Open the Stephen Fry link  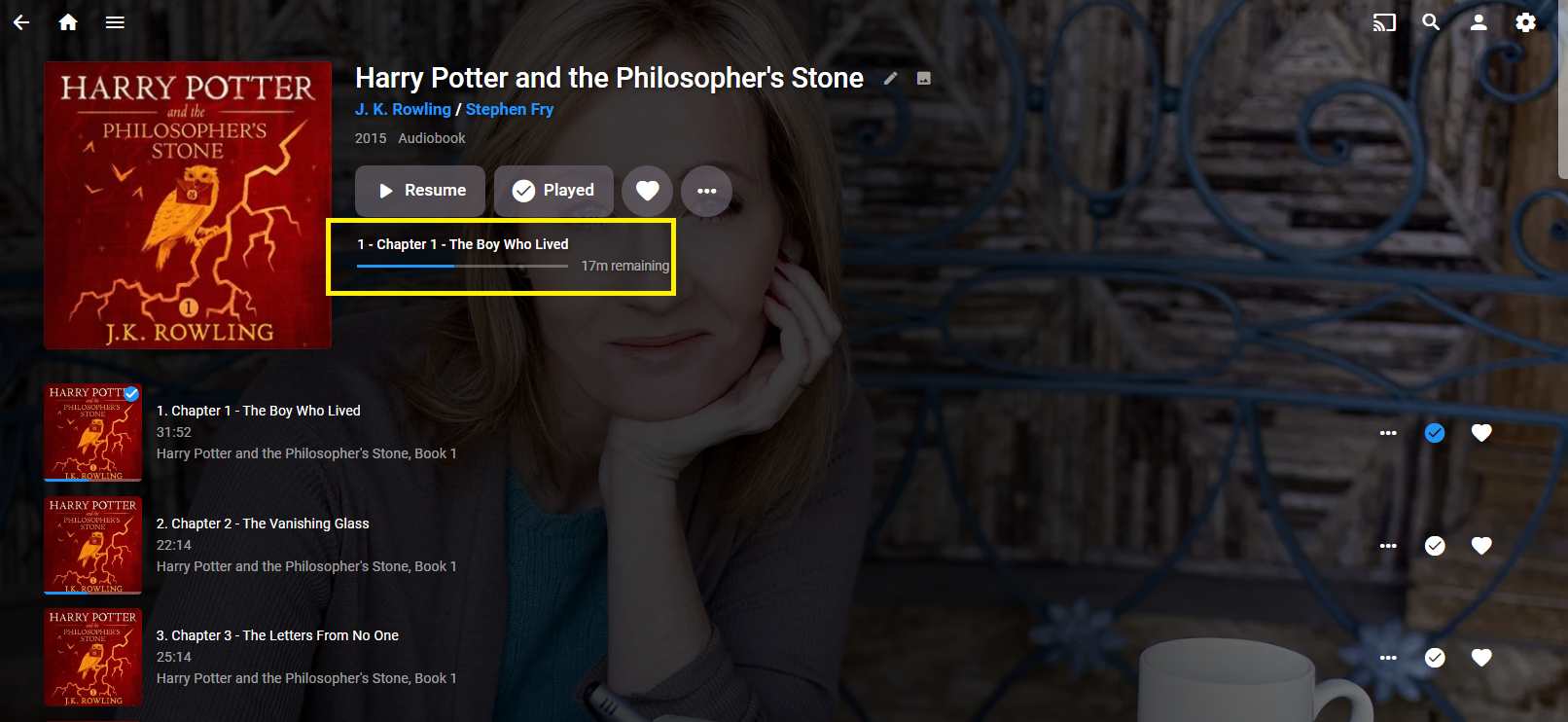click(510, 110)
